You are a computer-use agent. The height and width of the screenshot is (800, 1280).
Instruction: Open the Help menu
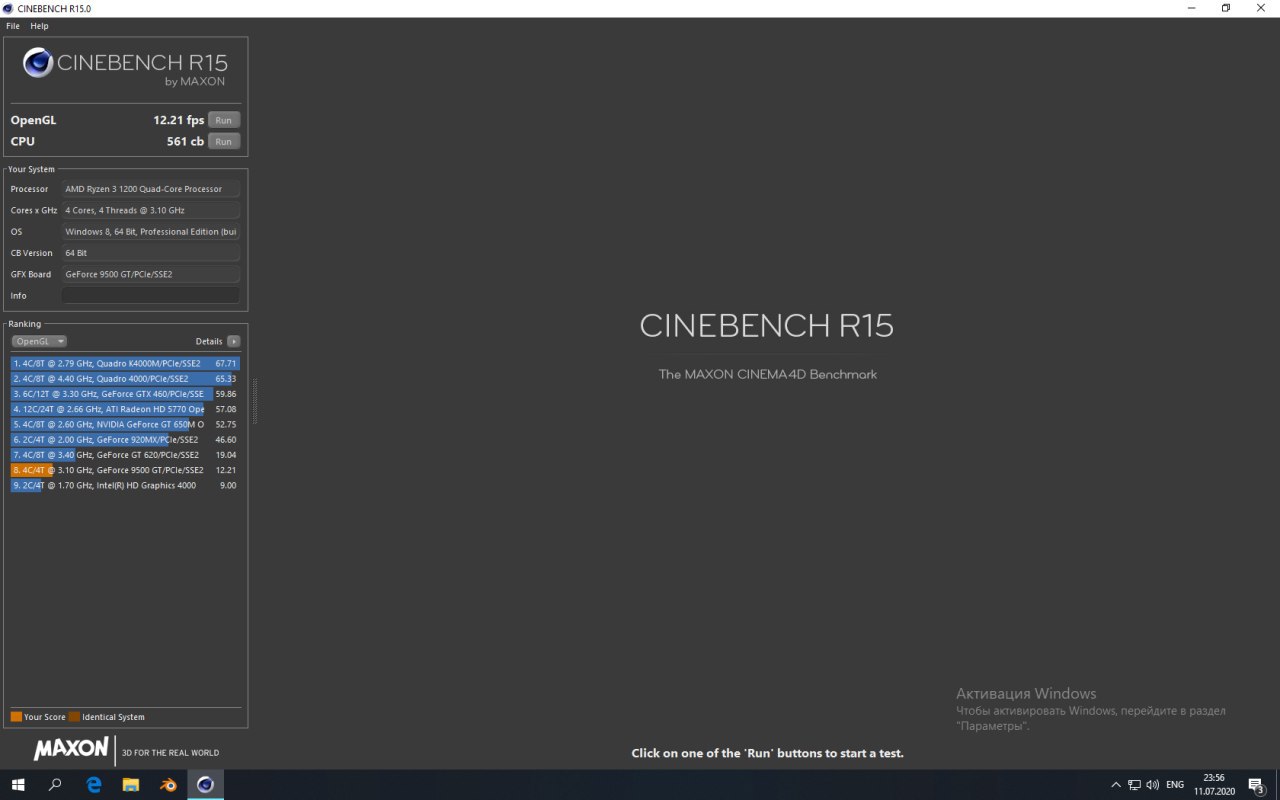(39, 26)
